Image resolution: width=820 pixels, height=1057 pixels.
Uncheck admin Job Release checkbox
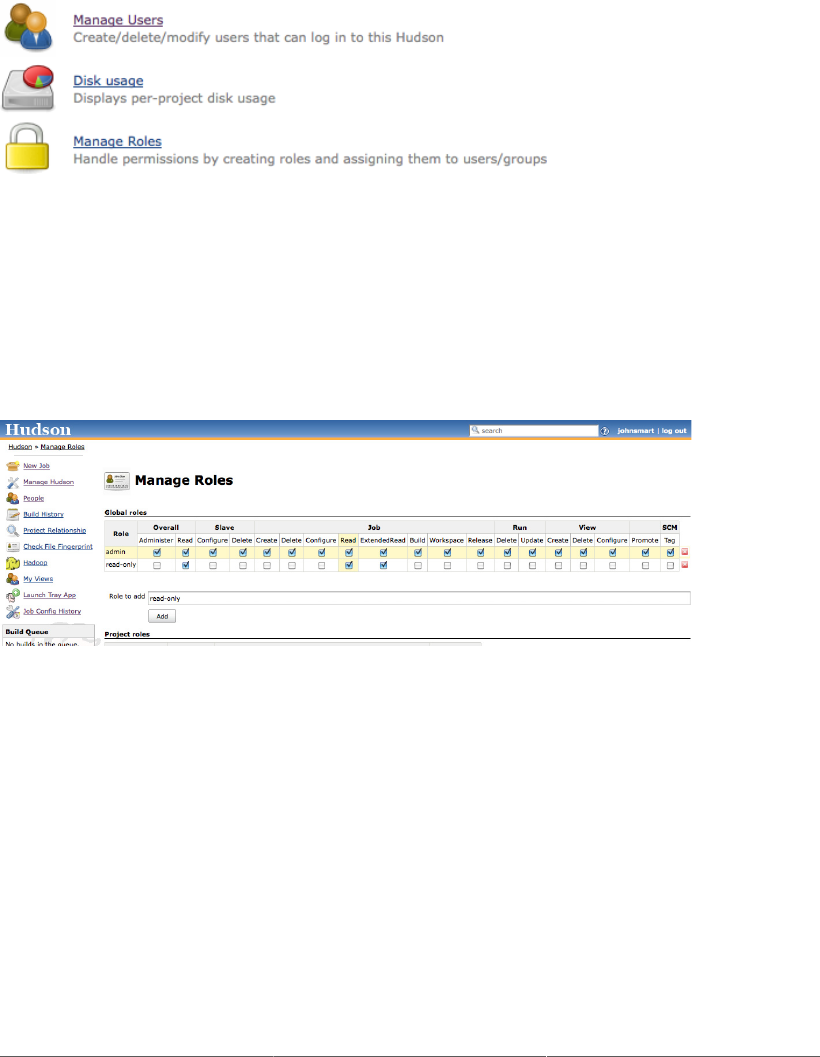pyautogui.click(x=480, y=552)
